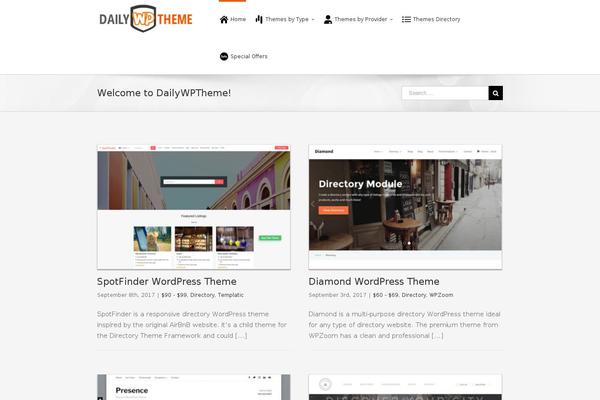
Task: Click the Directory tag under SpotFinder
Action: click(x=202, y=295)
